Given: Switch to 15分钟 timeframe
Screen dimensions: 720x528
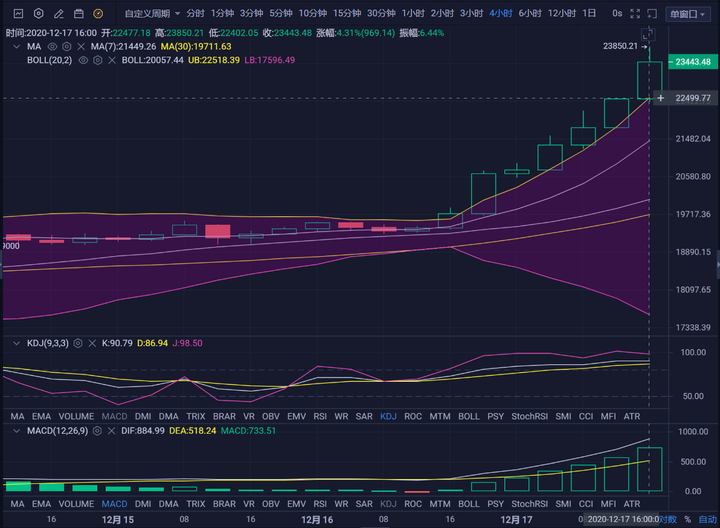Looking at the screenshot, I should coord(347,14).
